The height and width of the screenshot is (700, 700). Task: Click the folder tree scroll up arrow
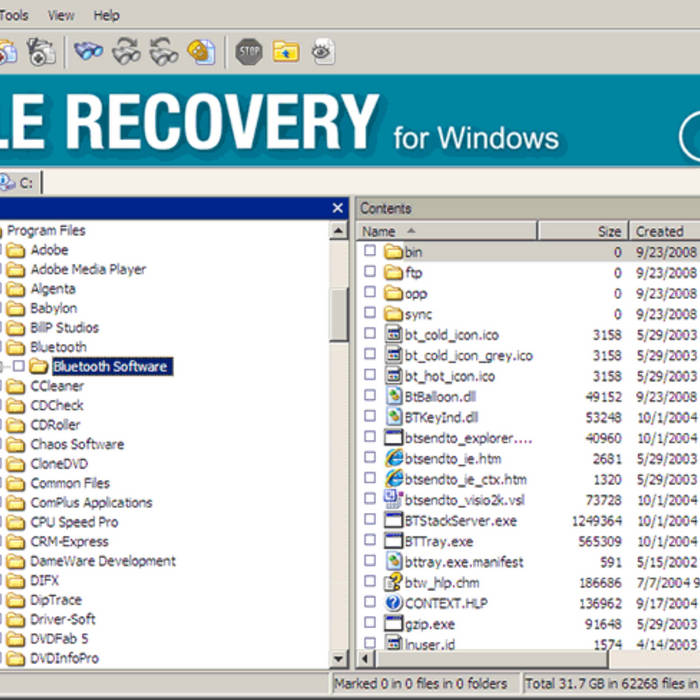(339, 231)
